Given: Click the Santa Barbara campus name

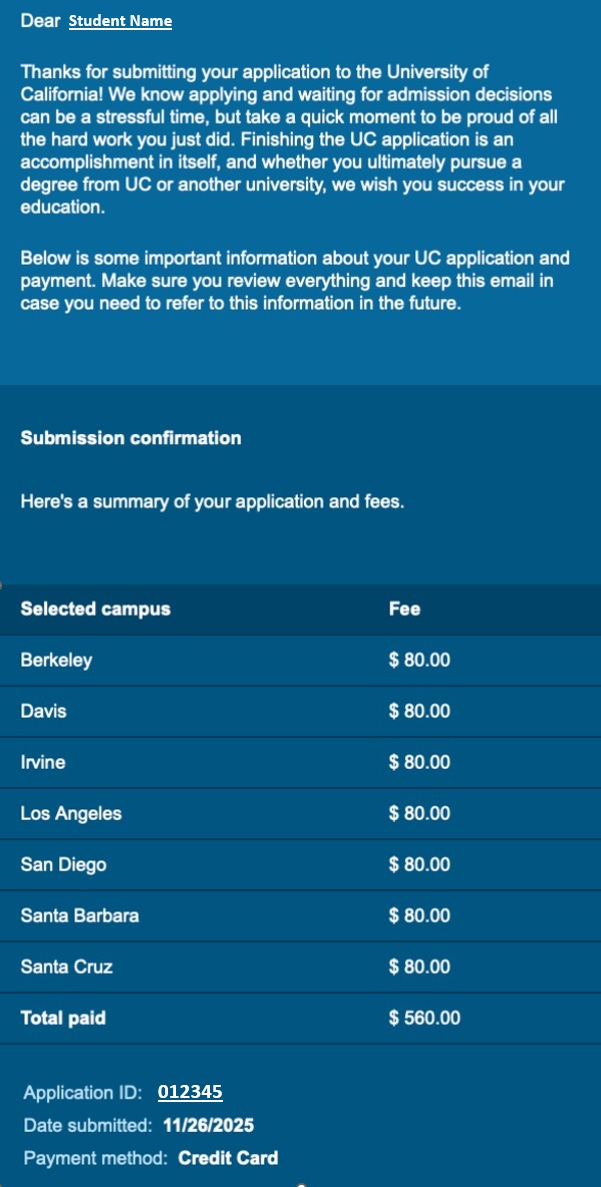Looking at the screenshot, I should (x=80, y=915).
